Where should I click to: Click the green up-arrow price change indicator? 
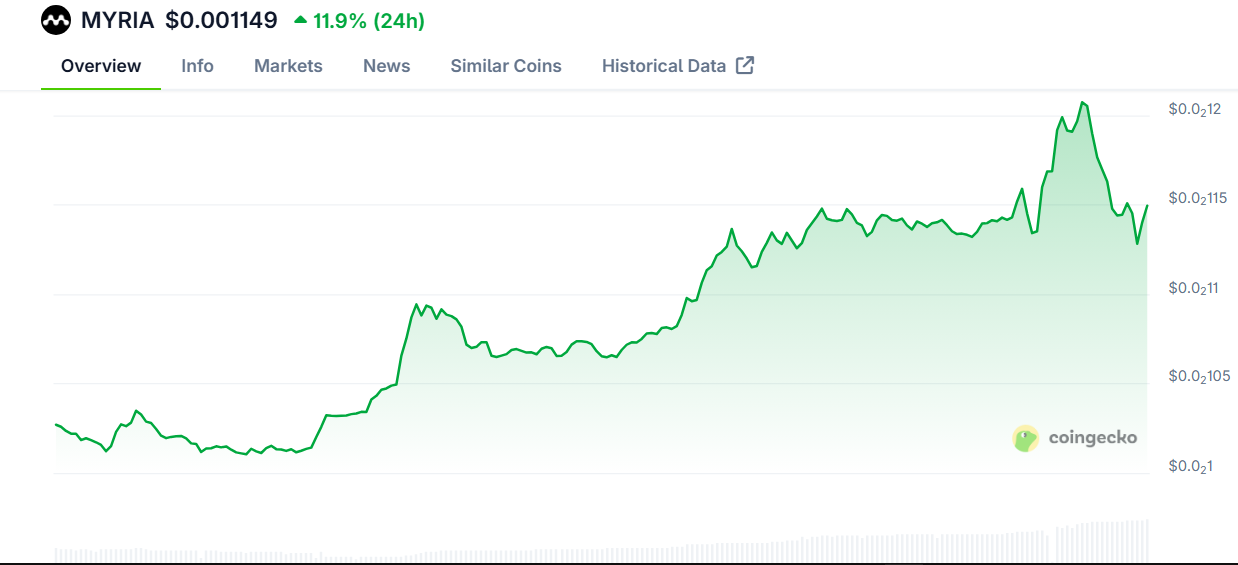(x=300, y=19)
